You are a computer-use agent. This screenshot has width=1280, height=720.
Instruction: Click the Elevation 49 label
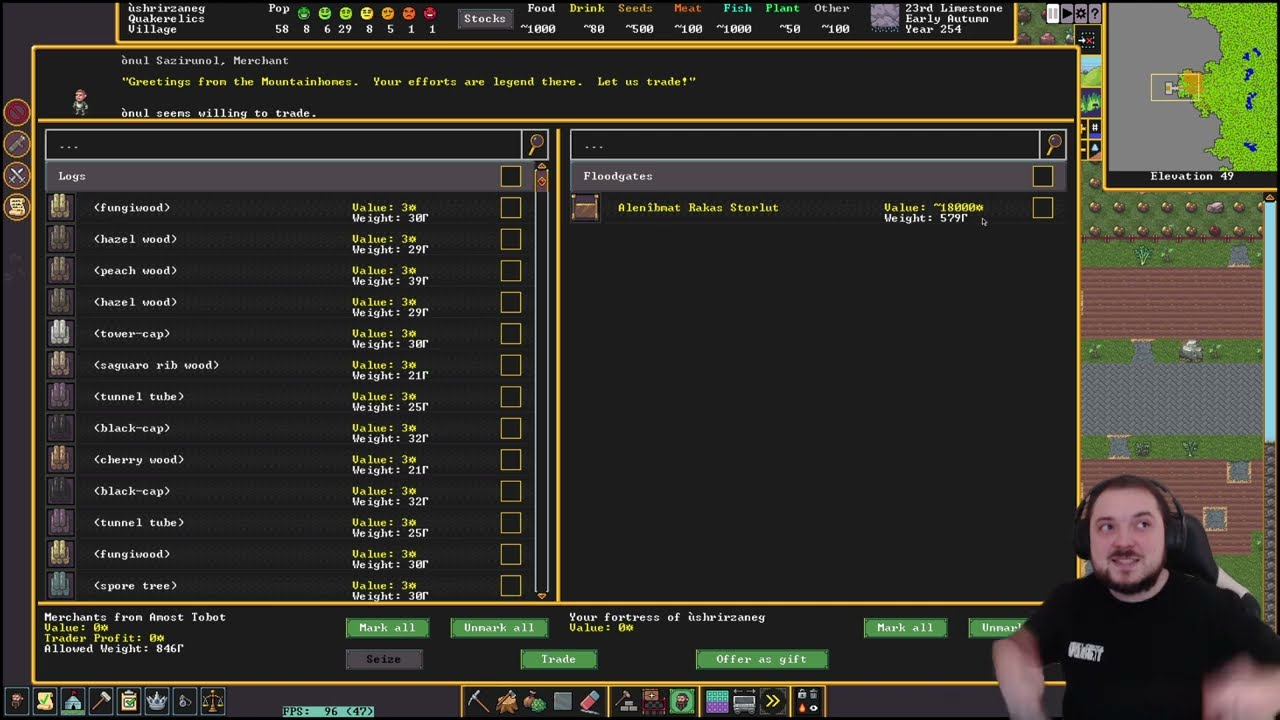pyautogui.click(x=1192, y=176)
